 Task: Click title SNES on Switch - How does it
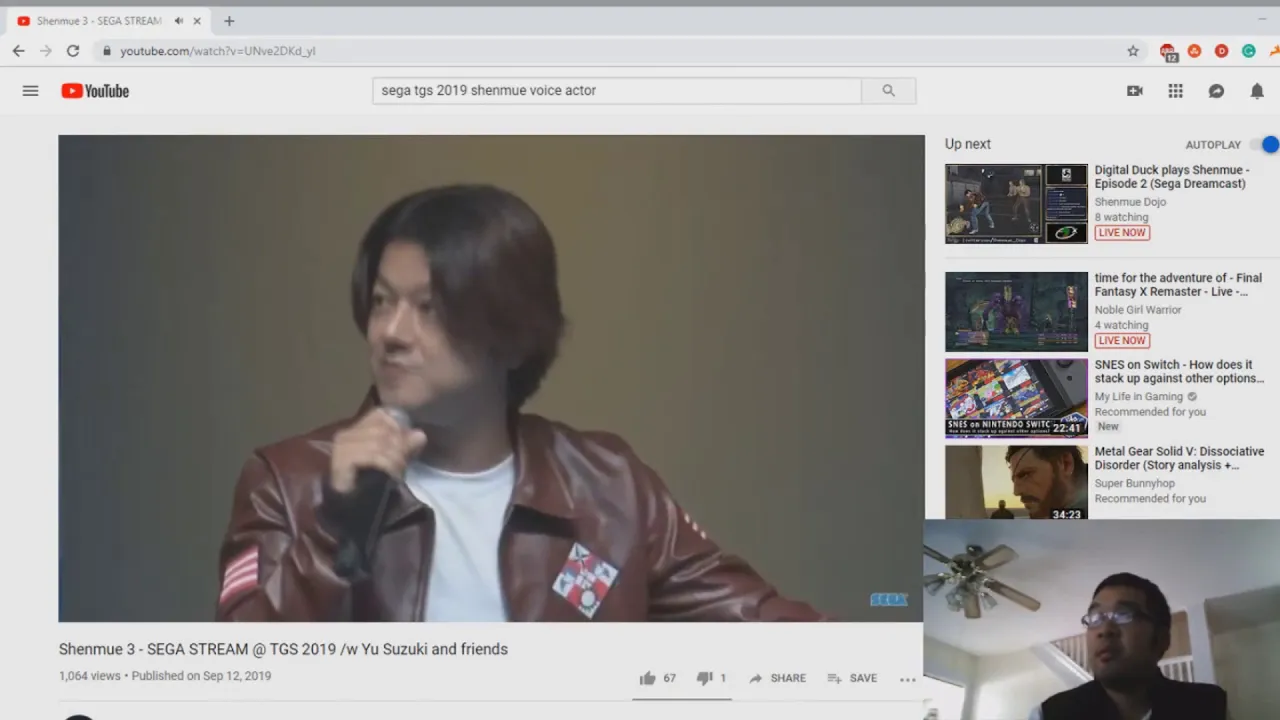coord(1179,372)
